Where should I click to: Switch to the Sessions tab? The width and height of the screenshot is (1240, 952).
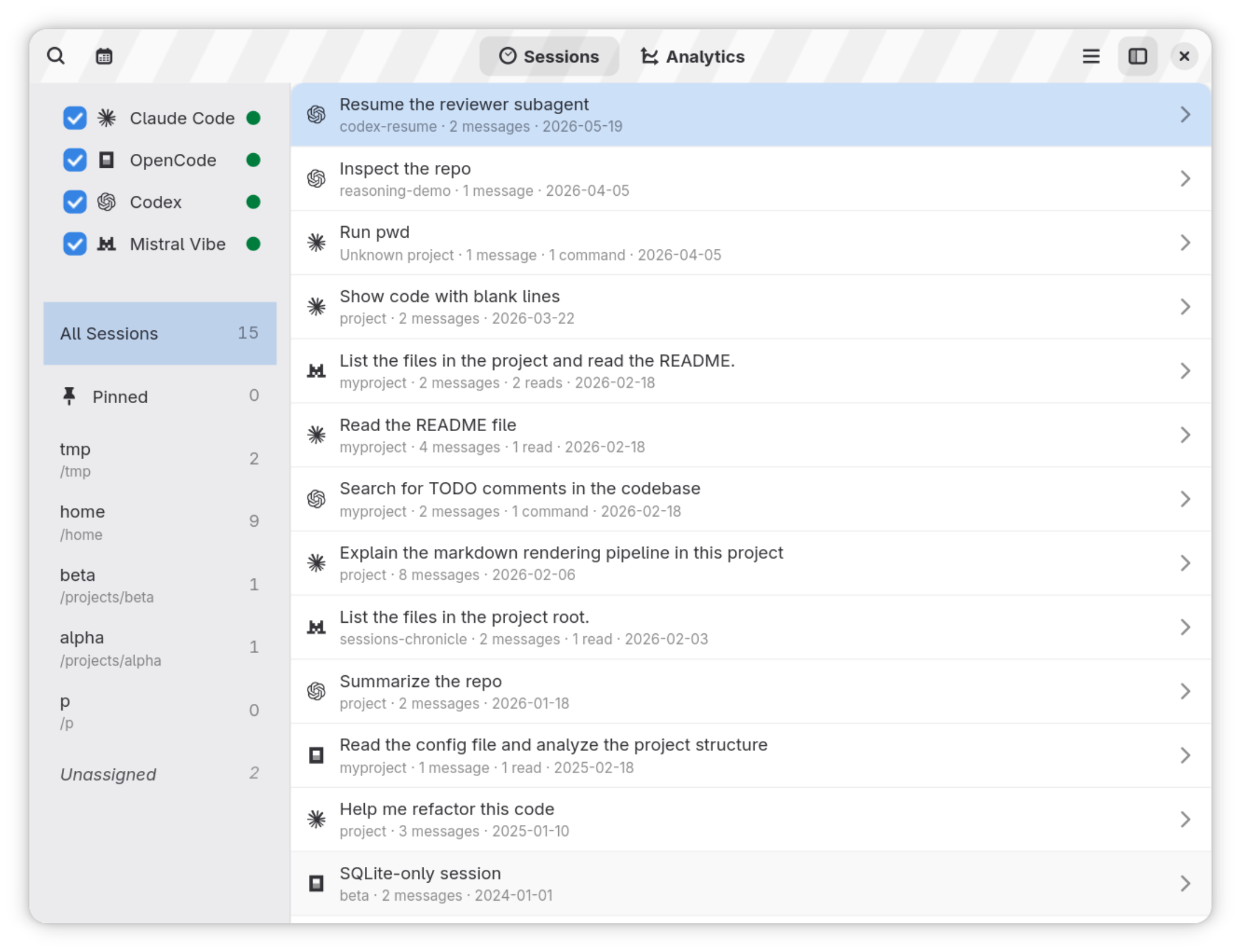point(549,57)
